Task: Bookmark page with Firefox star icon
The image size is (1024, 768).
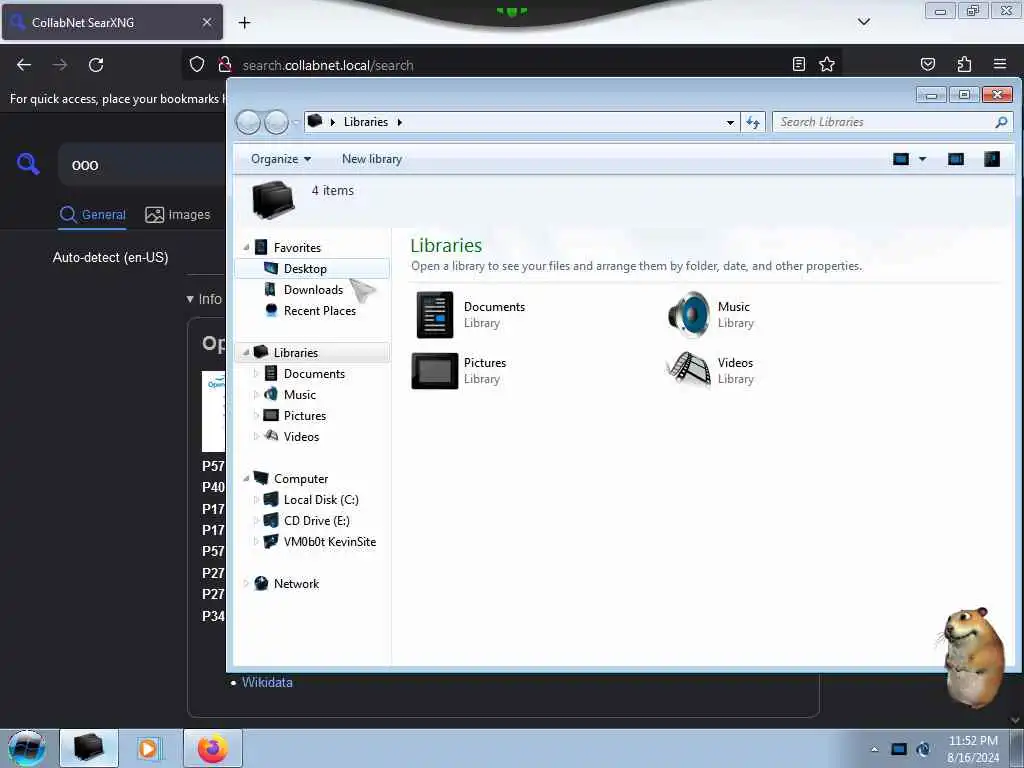Action: click(827, 64)
